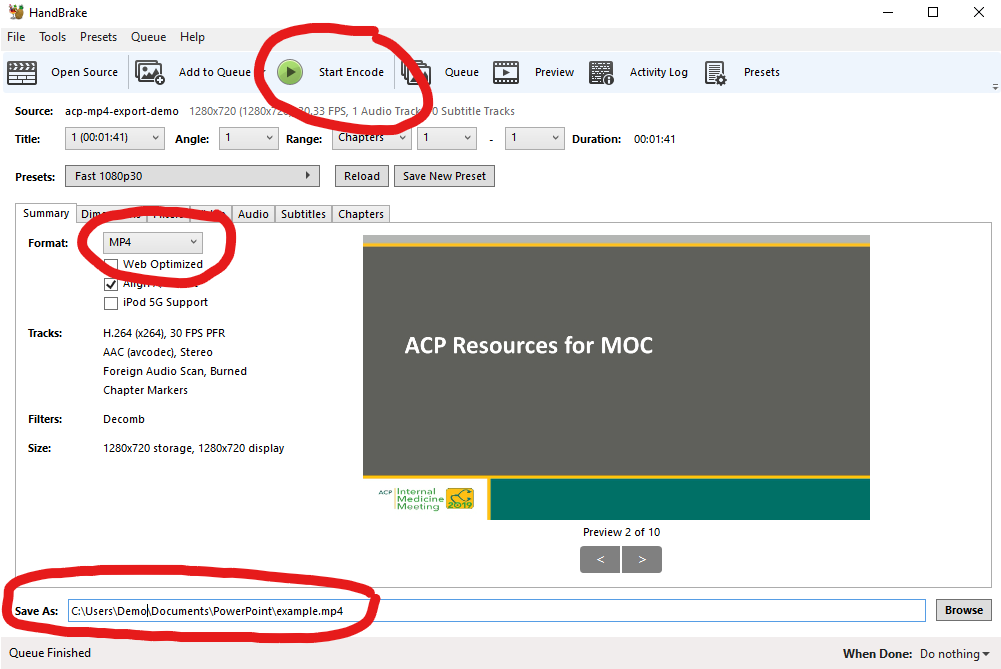Reload the Fast 1080p30 preset
The image size is (1001, 669).
coord(361,175)
